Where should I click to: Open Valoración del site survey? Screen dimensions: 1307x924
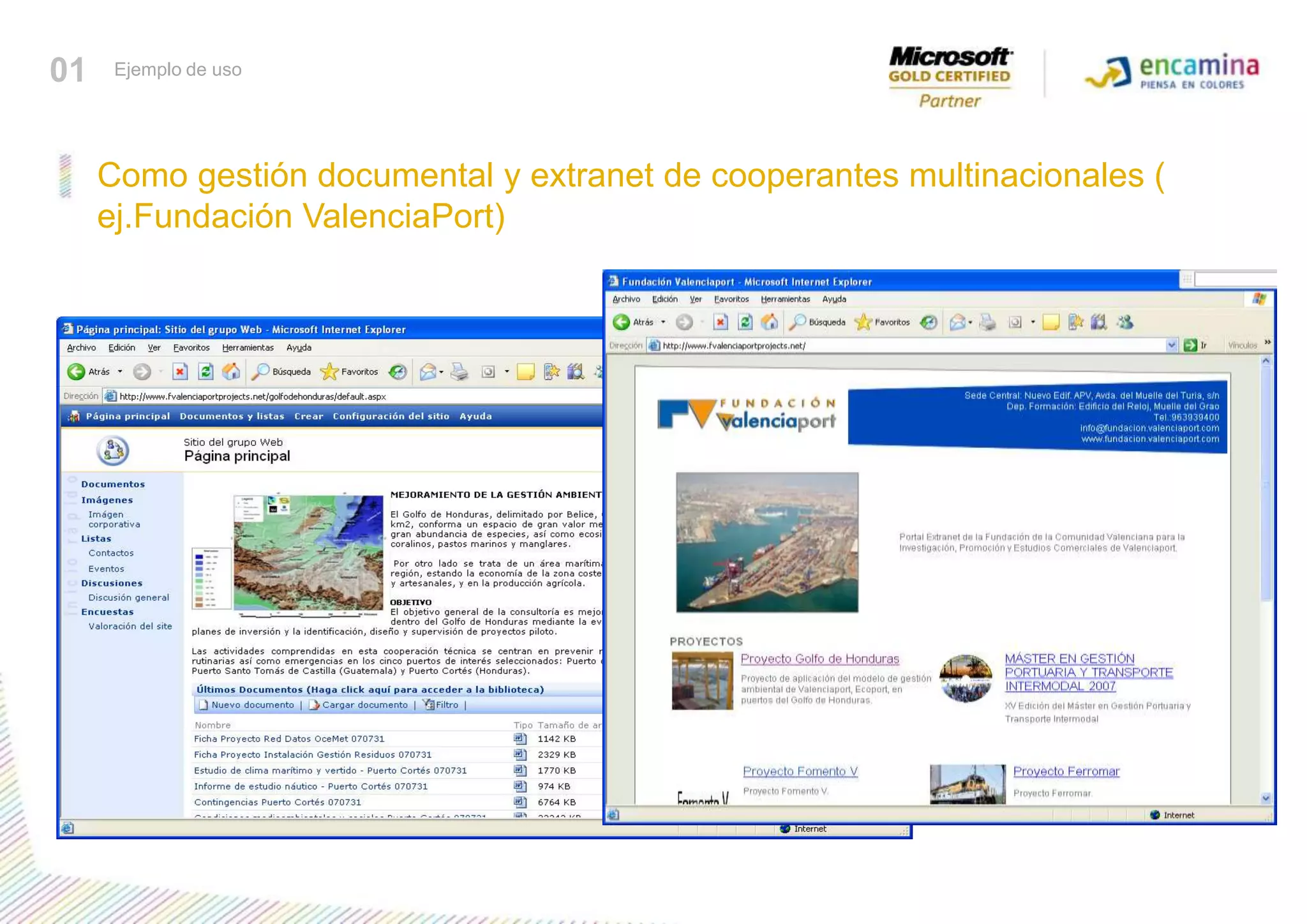tap(130, 627)
